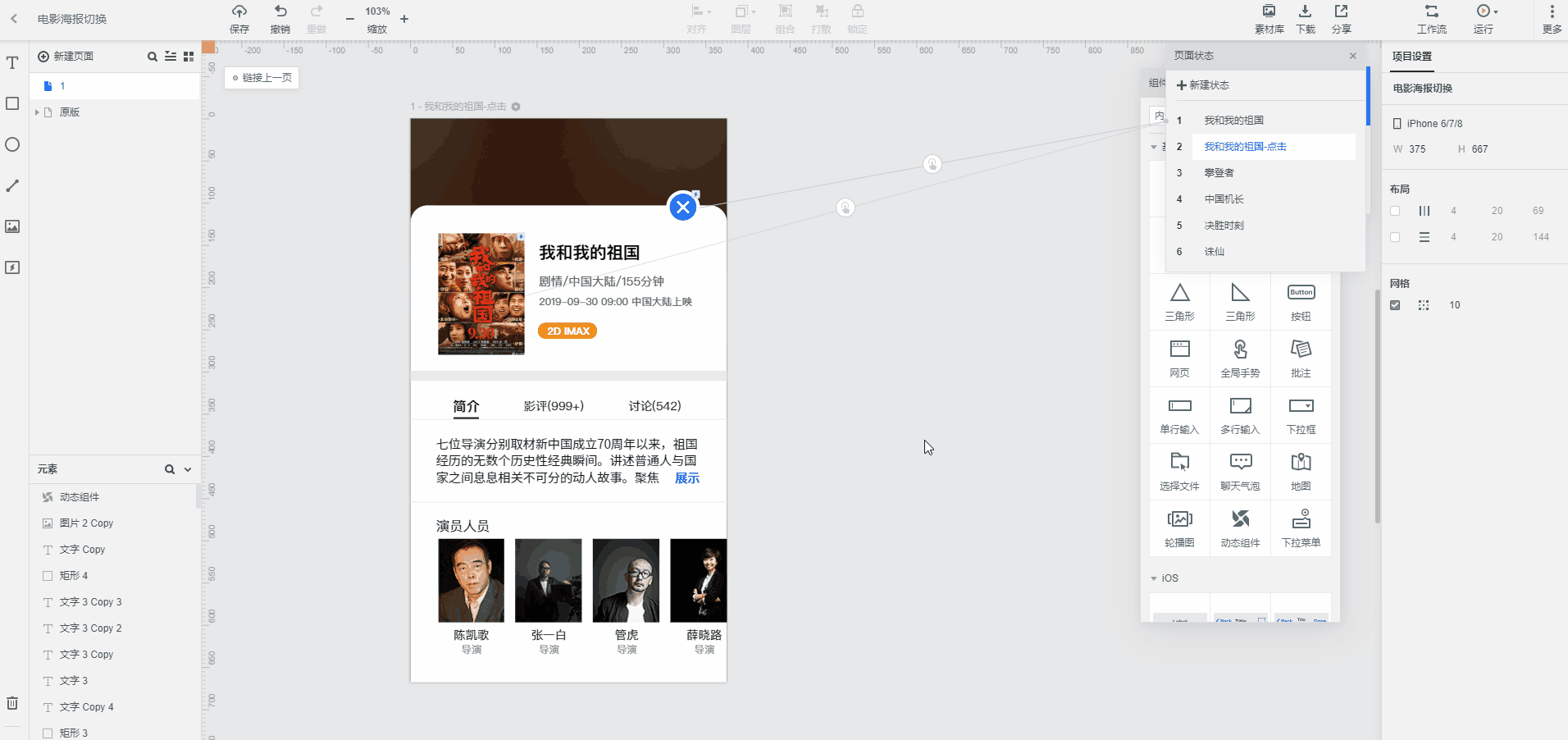Add the 网页 webpage component

pos(1179,359)
